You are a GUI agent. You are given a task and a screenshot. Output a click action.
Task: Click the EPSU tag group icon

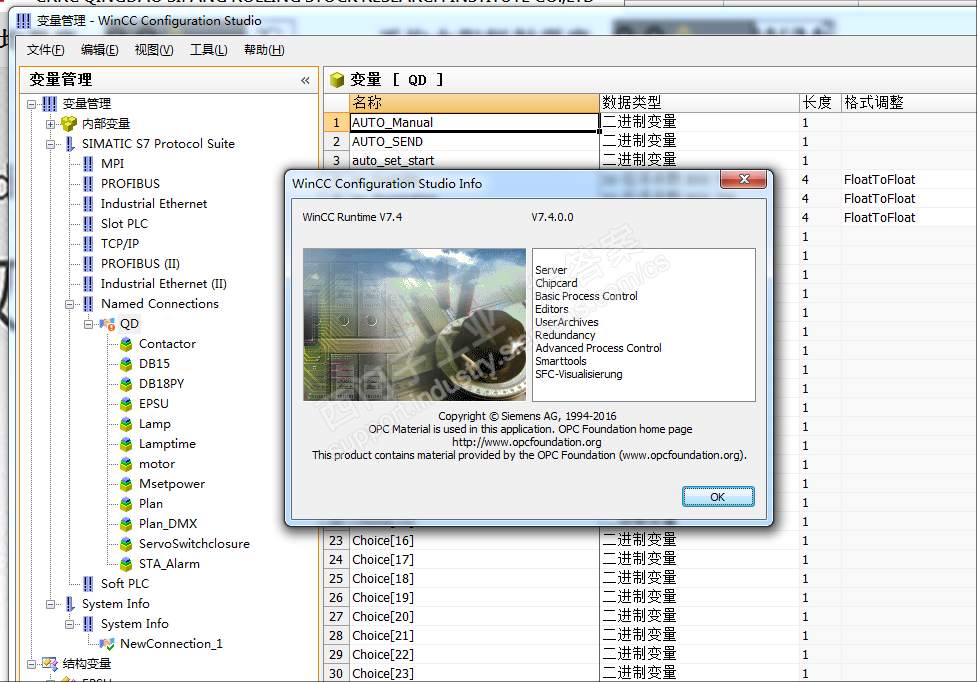coord(126,404)
